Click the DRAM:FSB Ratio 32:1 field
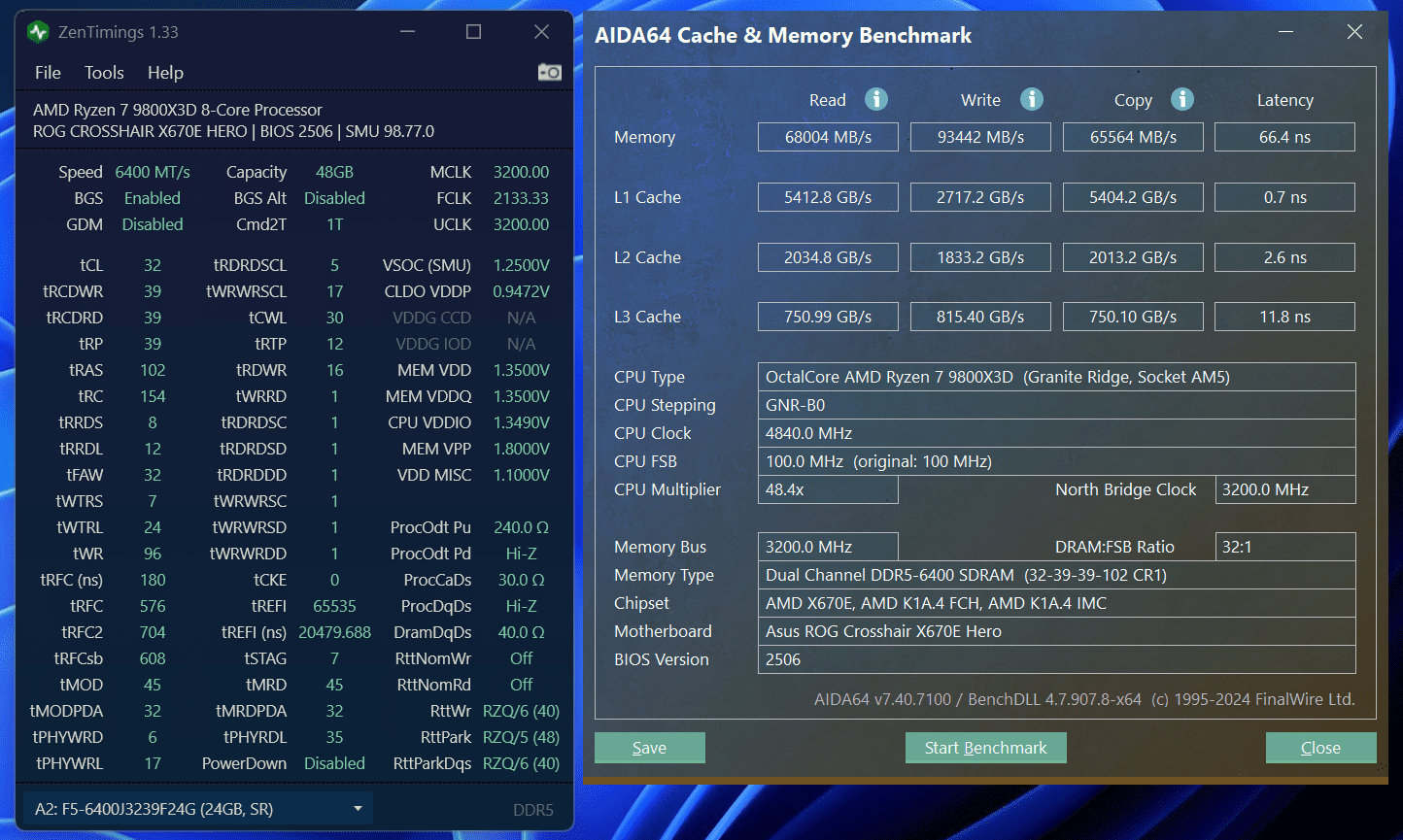1403x840 pixels. [x=1285, y=547]
